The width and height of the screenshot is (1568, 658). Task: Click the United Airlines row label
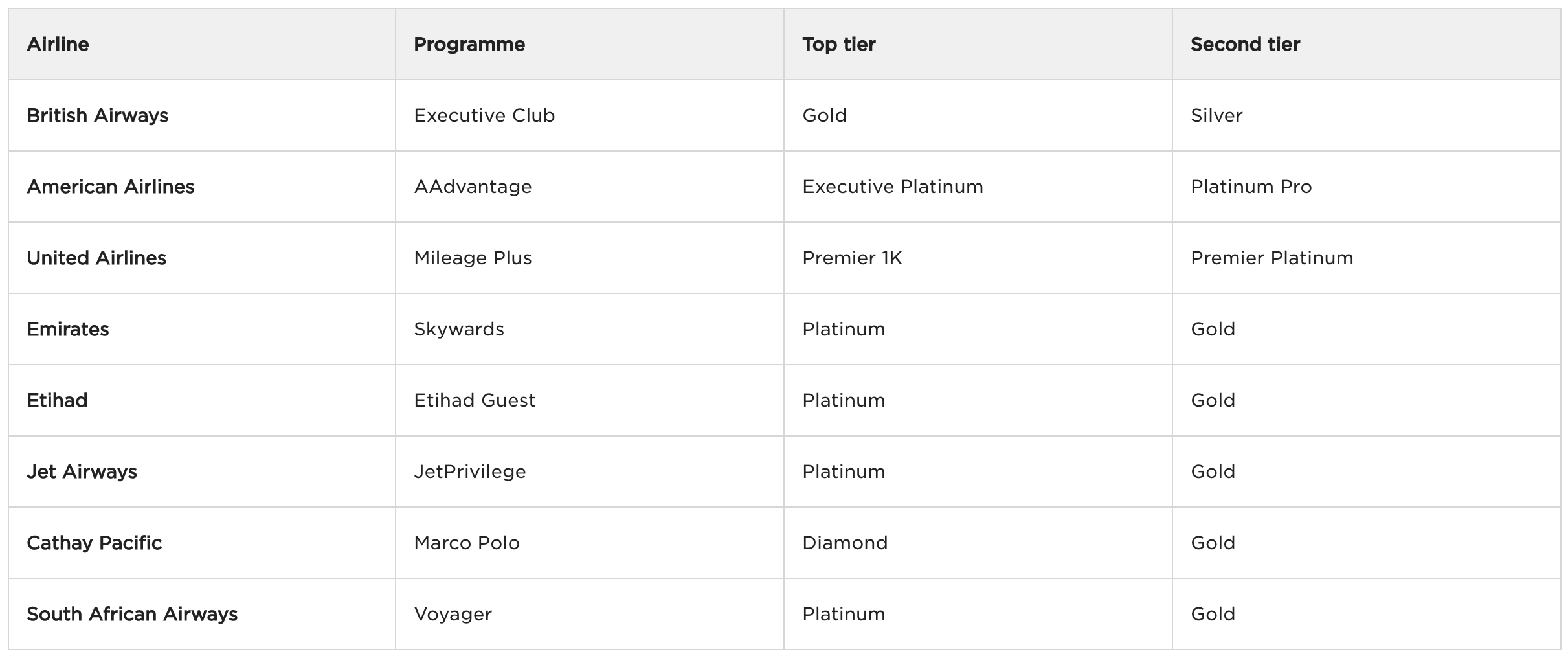pos(96,258)
